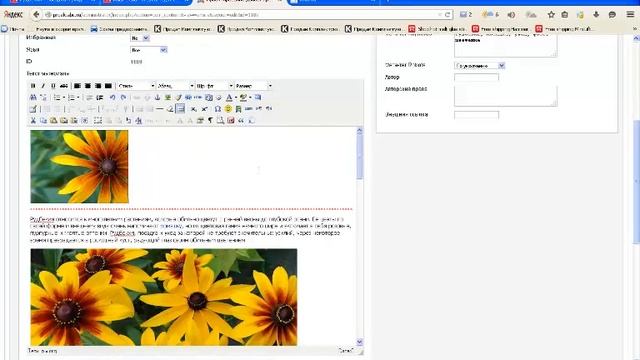
Task: Insert an emoticon smiley
Action: [228, 109]
